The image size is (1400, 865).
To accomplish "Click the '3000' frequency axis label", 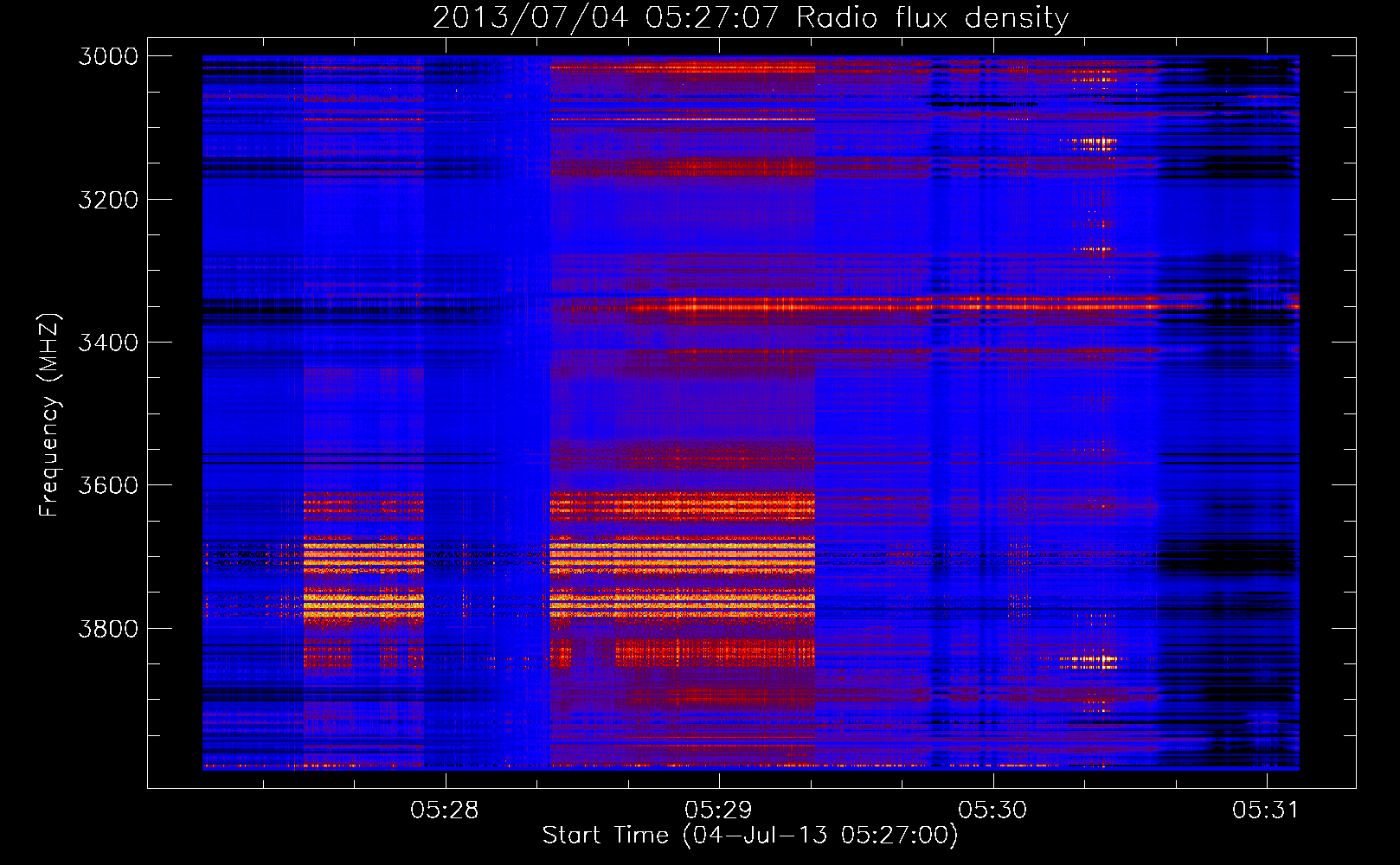I will 108,56.
